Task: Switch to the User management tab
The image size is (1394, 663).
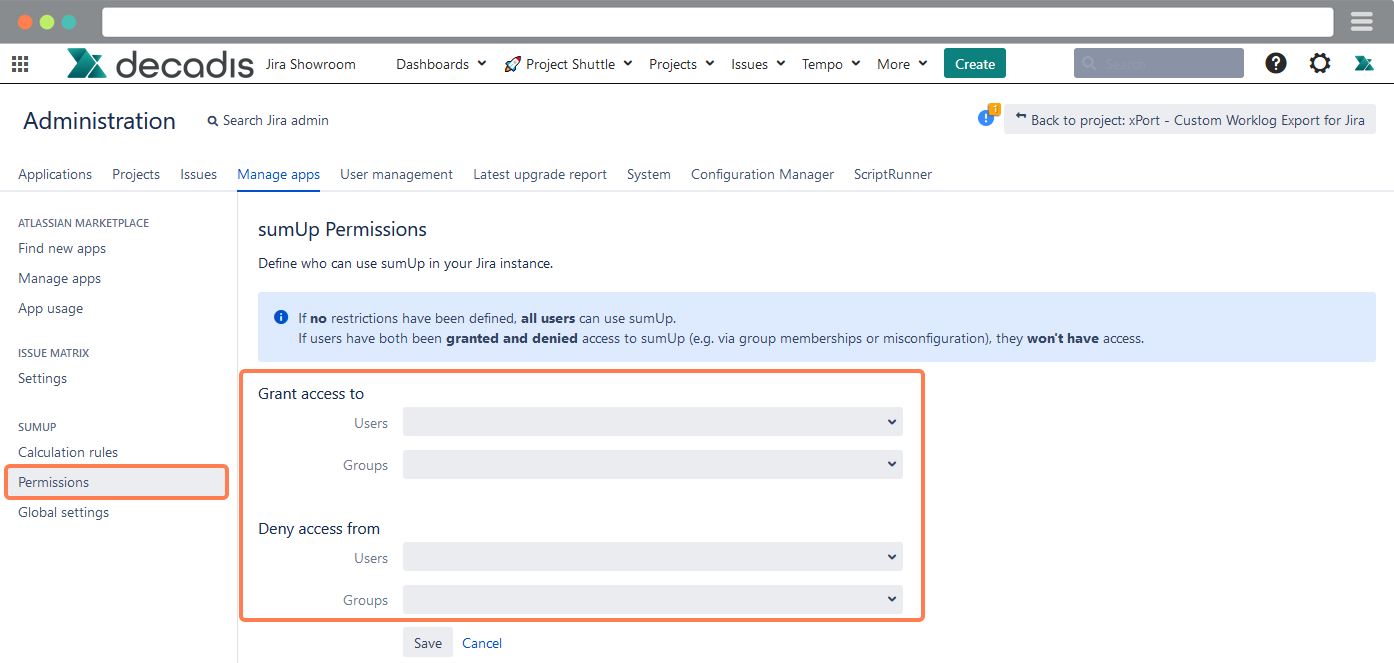Action: tap(396, 174)
